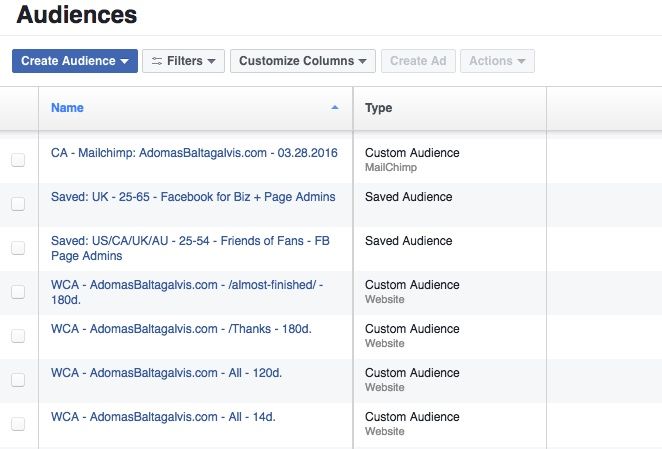662x449 pixels.
Task: Open WCA /almost-finished/ 180d audience
Action: pyautogui.click(x=187, y=292)
